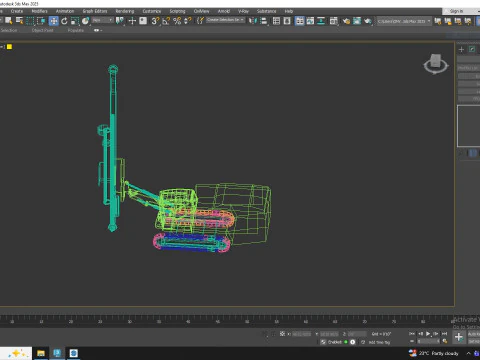Viewport: 480px width, 360px height.
Task: Toggle the Percent Snap button
Action: [x=177, y=21]
